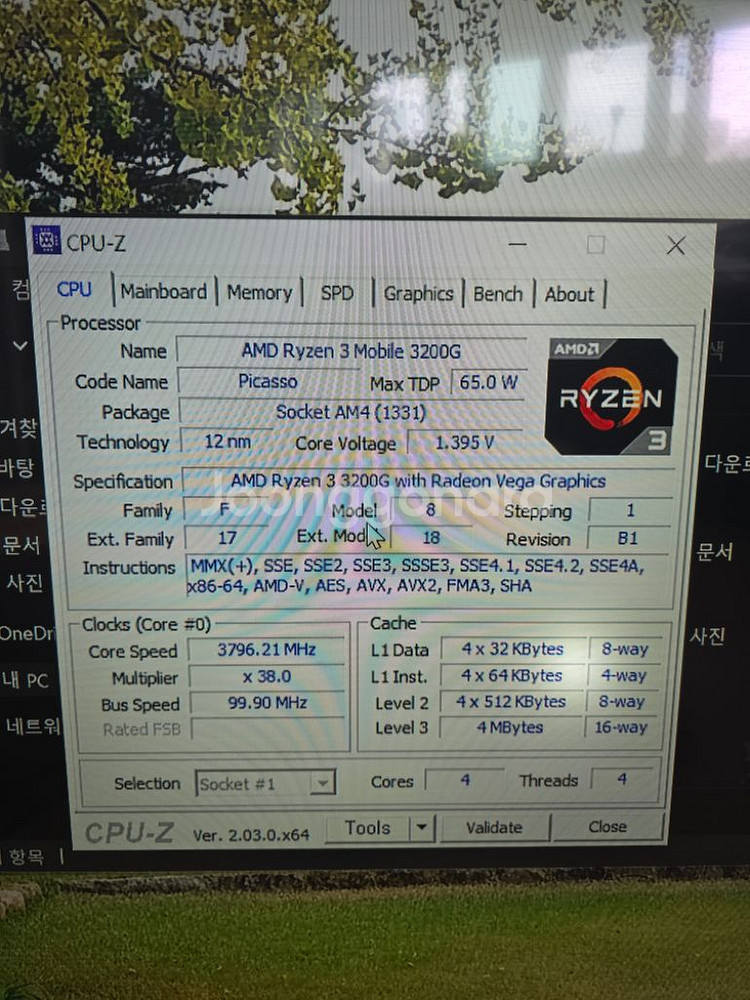750x1000 pixels.
Task: Click the Core Speed 3796.21 MHz value
Action: (267, 650)
